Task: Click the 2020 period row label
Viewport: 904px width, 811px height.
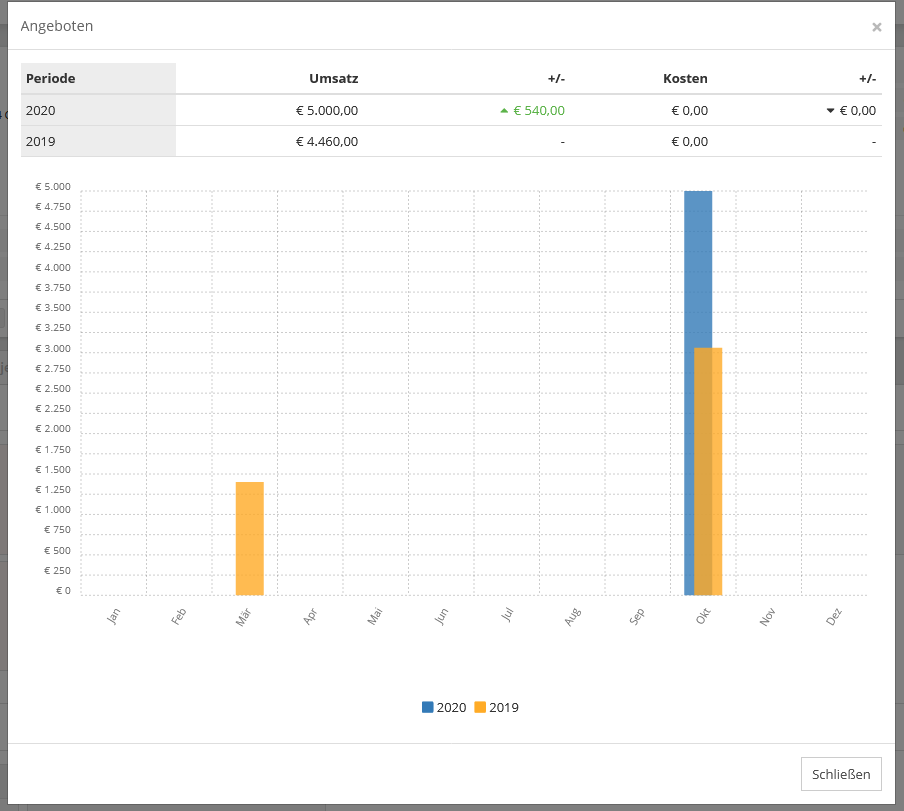Action: [40, 111]
